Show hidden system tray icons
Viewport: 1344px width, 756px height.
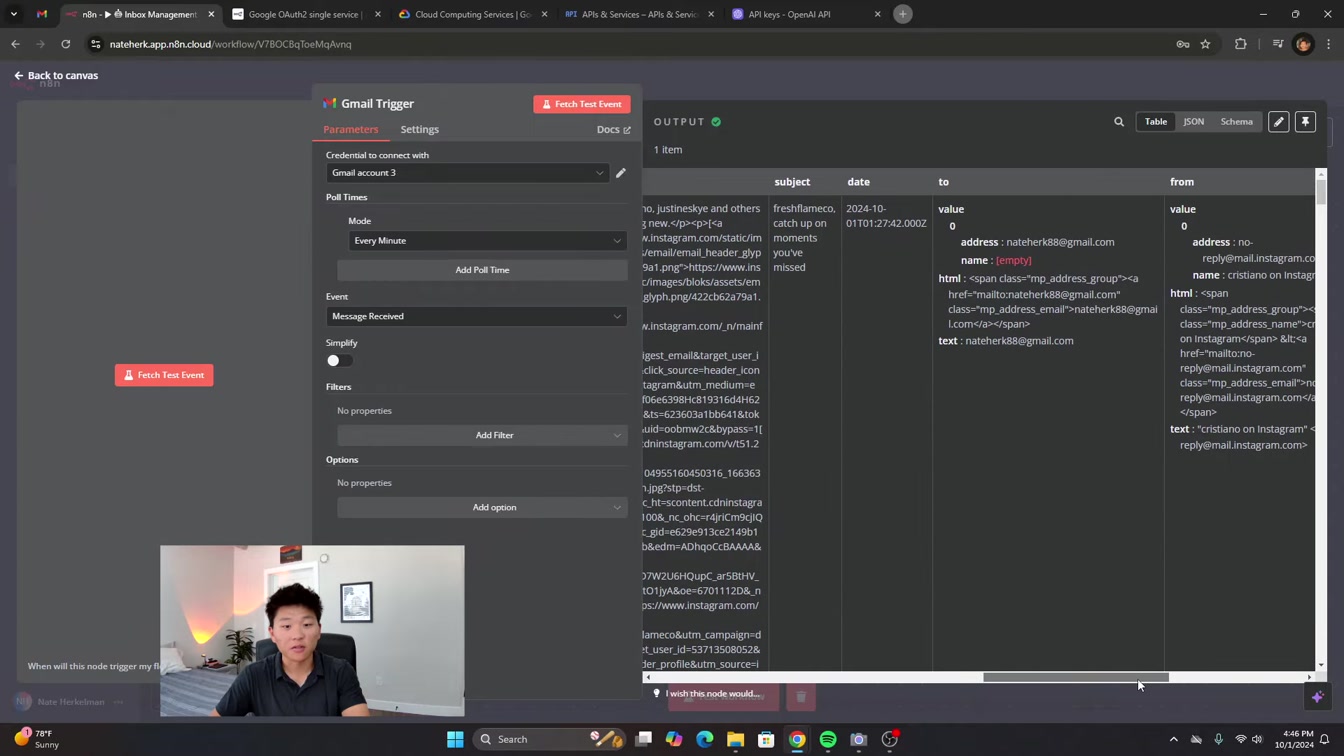pos(1173,739)
